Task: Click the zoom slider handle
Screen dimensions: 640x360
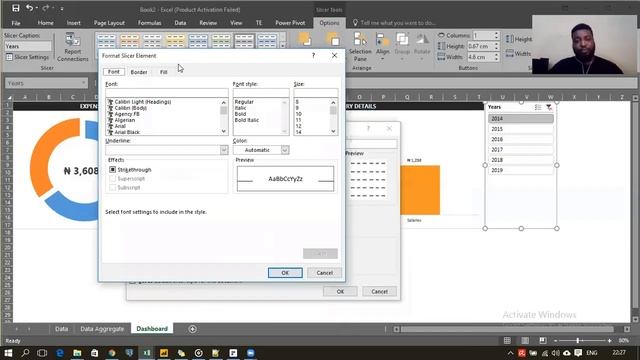Action: pyautogui.click(x=578, y=340)
